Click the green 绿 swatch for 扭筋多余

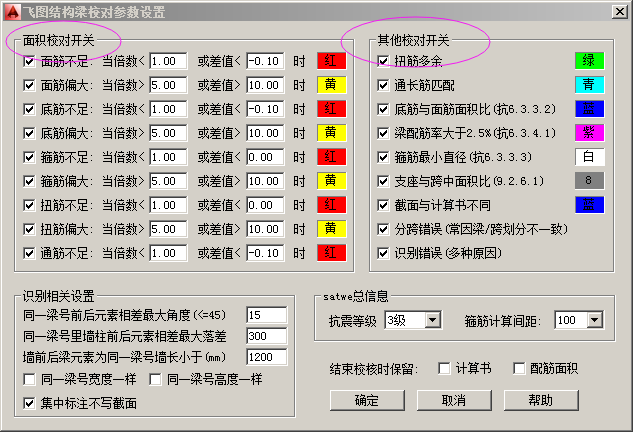(x=589, y=61)
